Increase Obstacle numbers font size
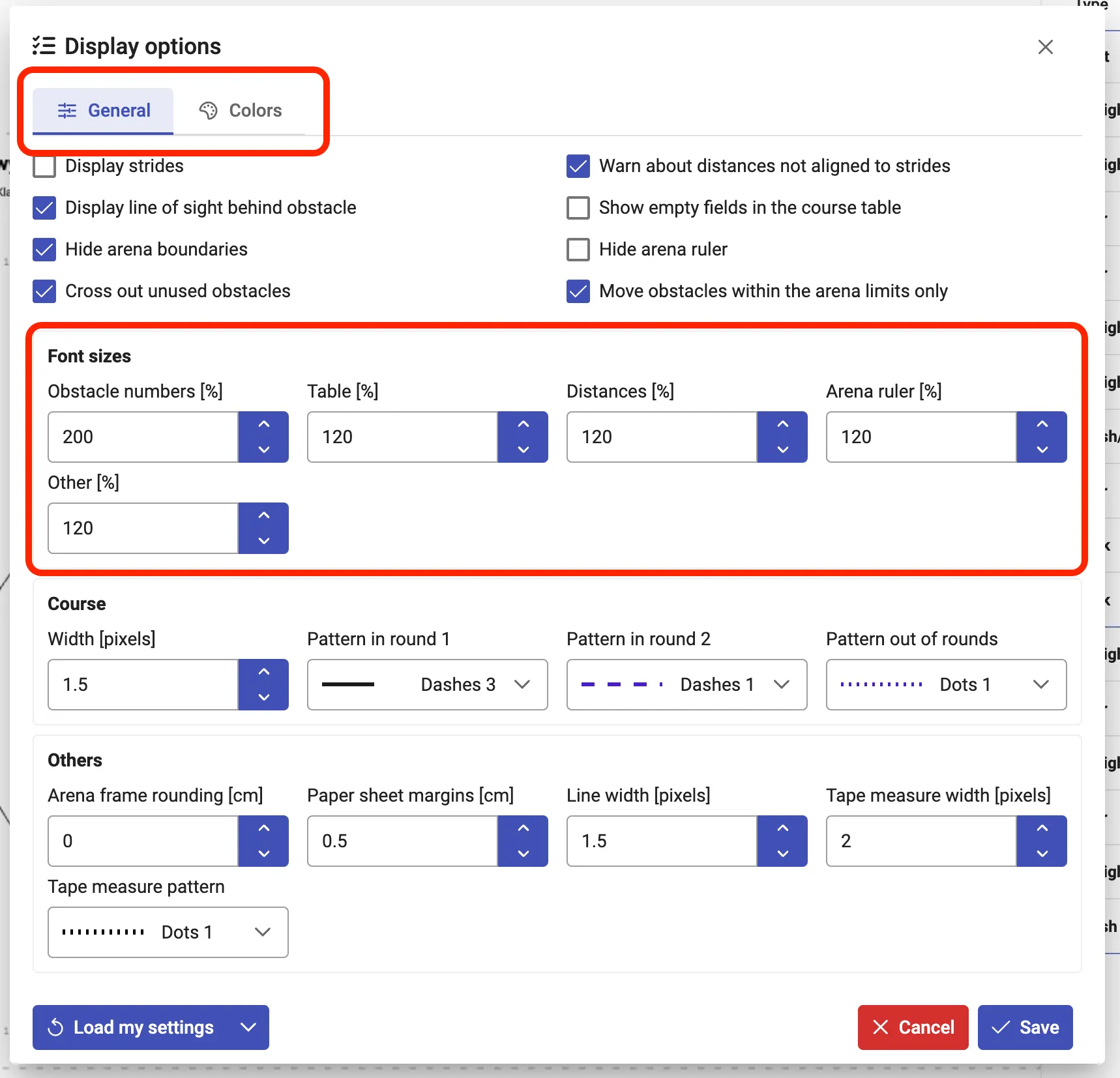1120x1078 pixels. (x=263, y=424)
